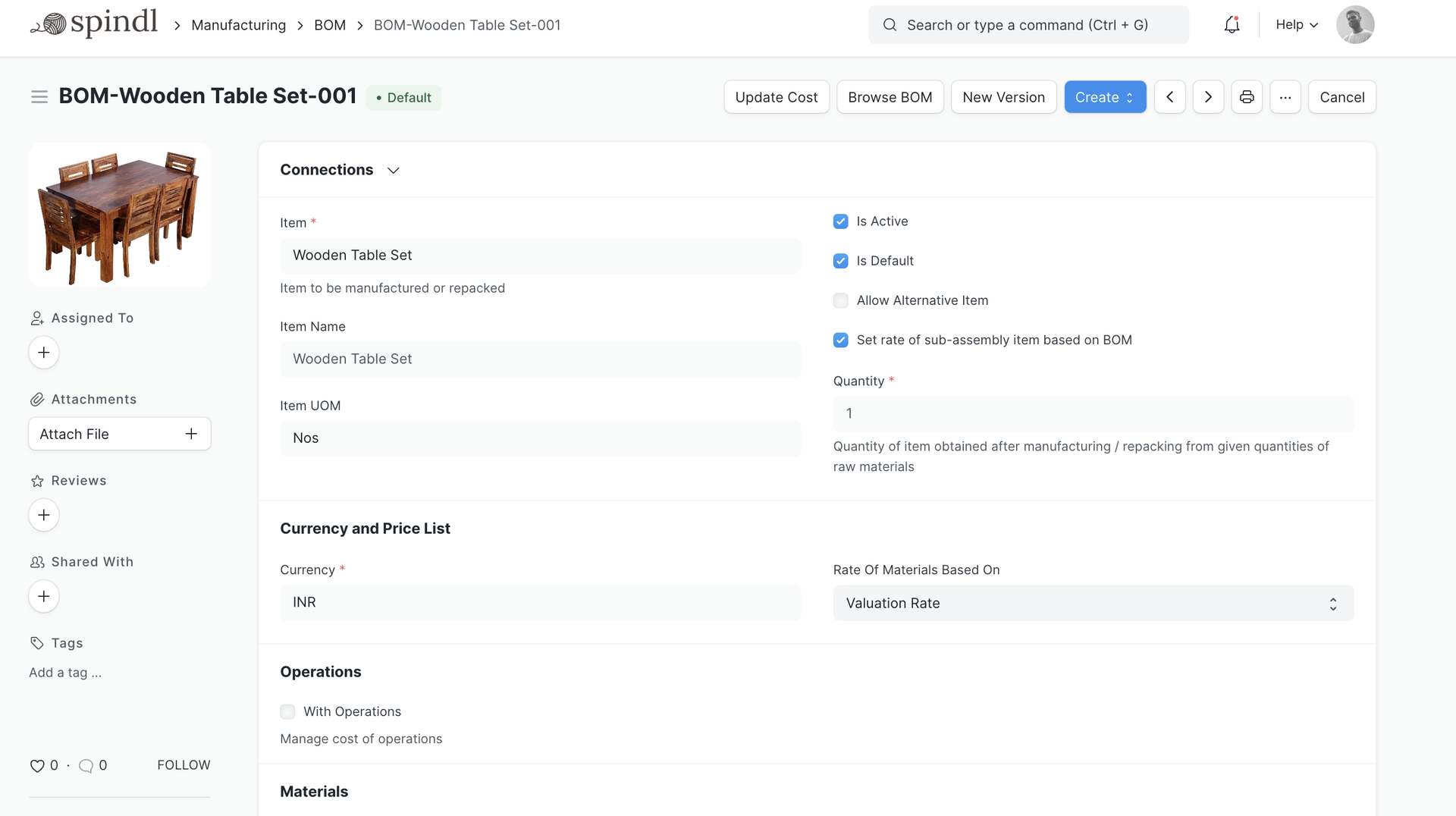This screenshot has width=1456, height=816.
Task: Add an assignee with plus icon
Action: [44, 353]
